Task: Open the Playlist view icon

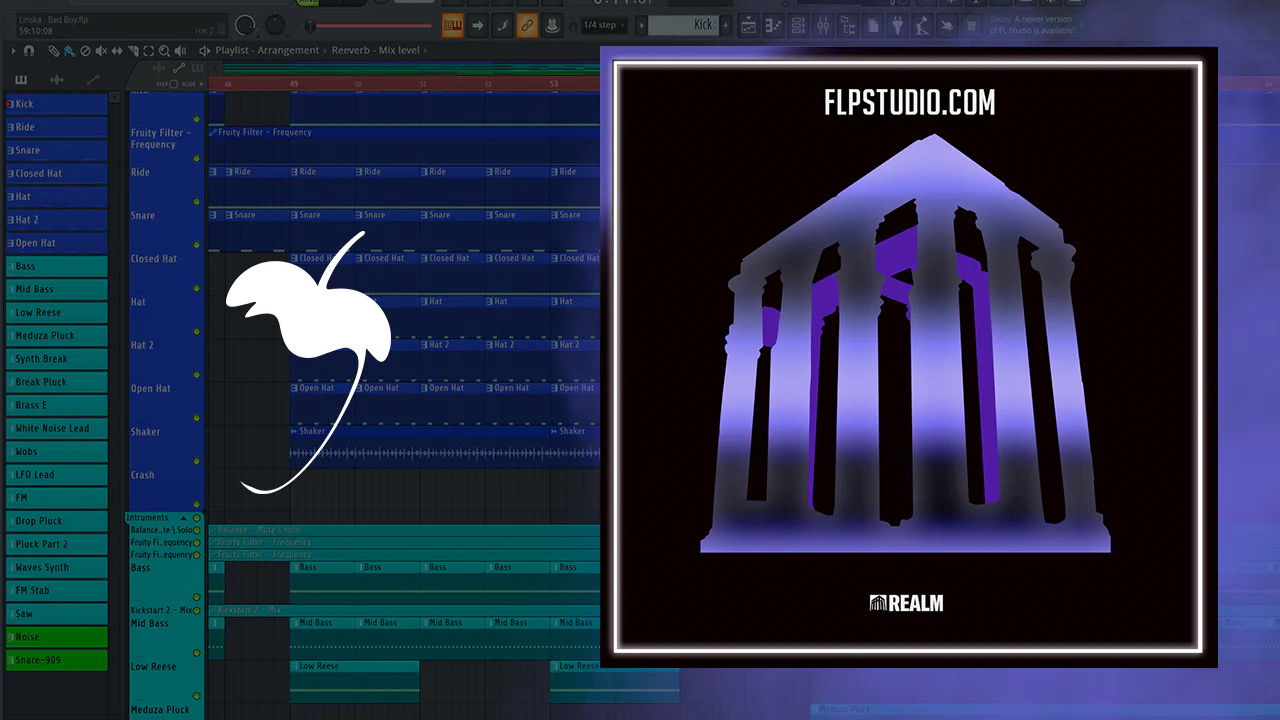Action: [x=748, y=25]
